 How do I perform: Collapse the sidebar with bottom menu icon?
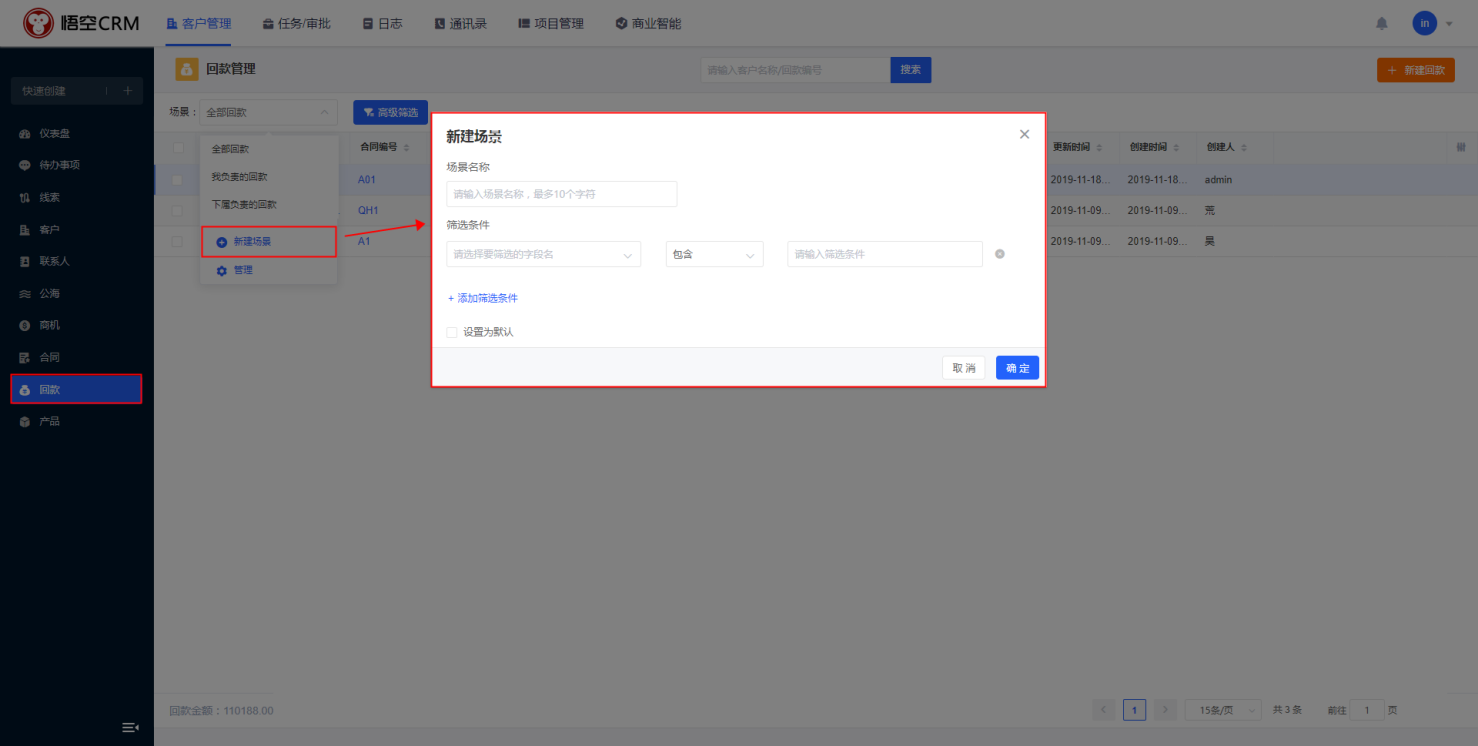130,727
